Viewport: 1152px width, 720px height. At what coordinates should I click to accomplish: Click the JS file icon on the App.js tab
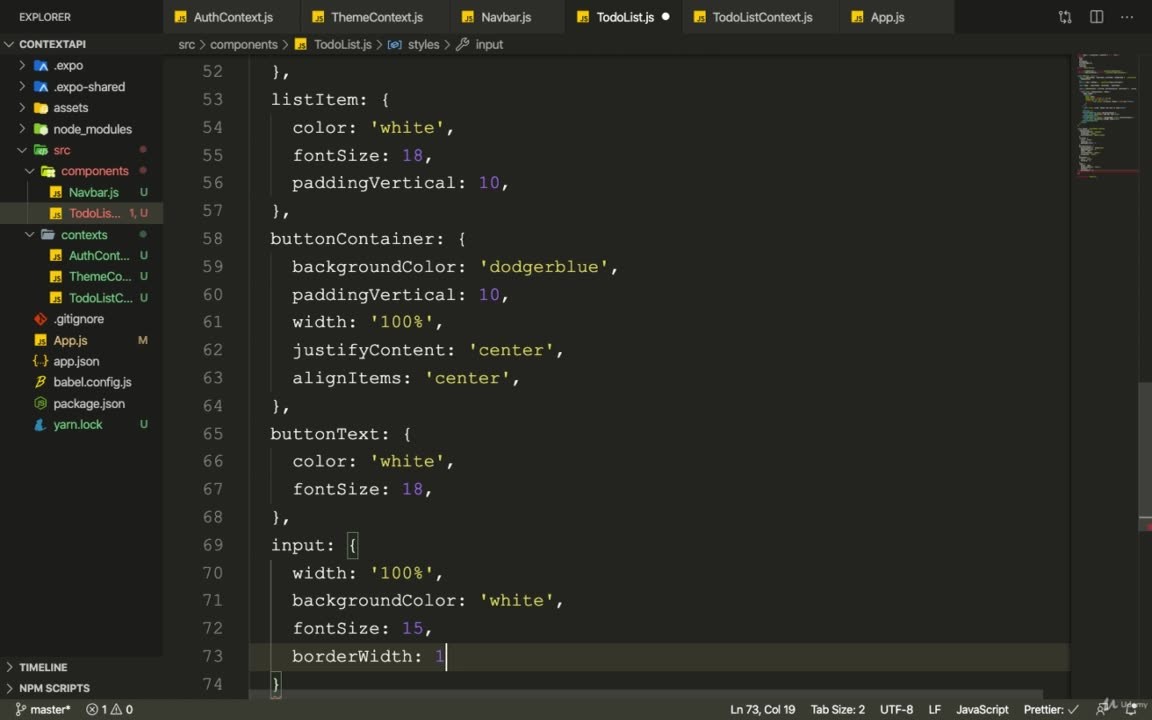857,17
